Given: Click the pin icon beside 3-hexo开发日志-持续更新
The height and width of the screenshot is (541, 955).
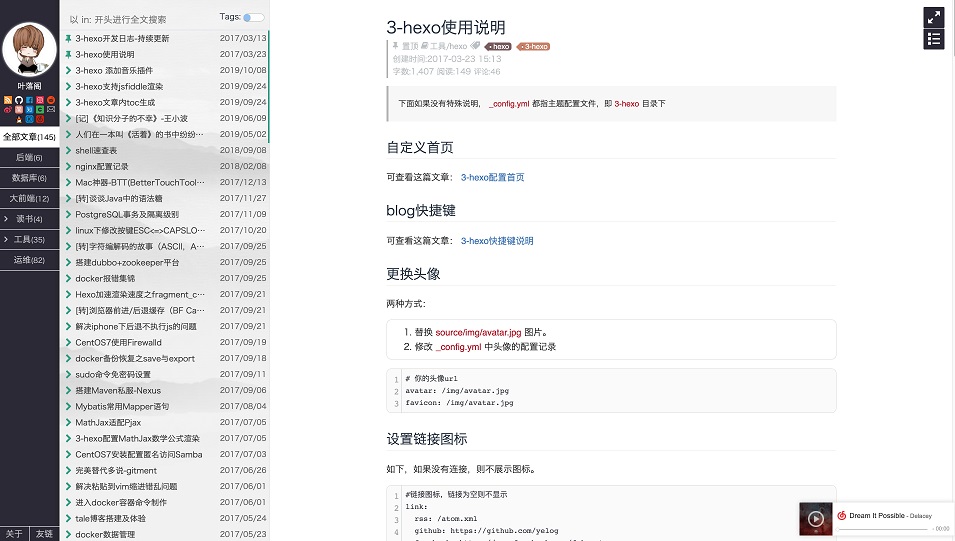Looking at the screenshot, I should [68, 38].
